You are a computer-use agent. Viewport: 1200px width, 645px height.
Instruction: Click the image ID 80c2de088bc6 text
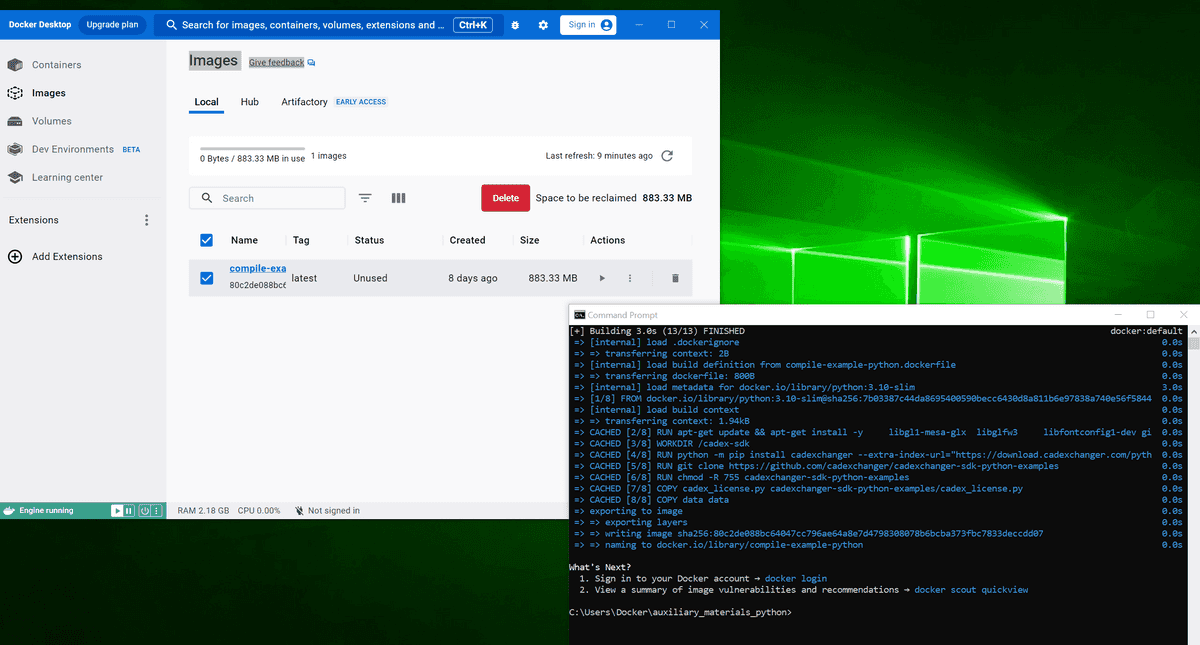(x=258, y=285)
